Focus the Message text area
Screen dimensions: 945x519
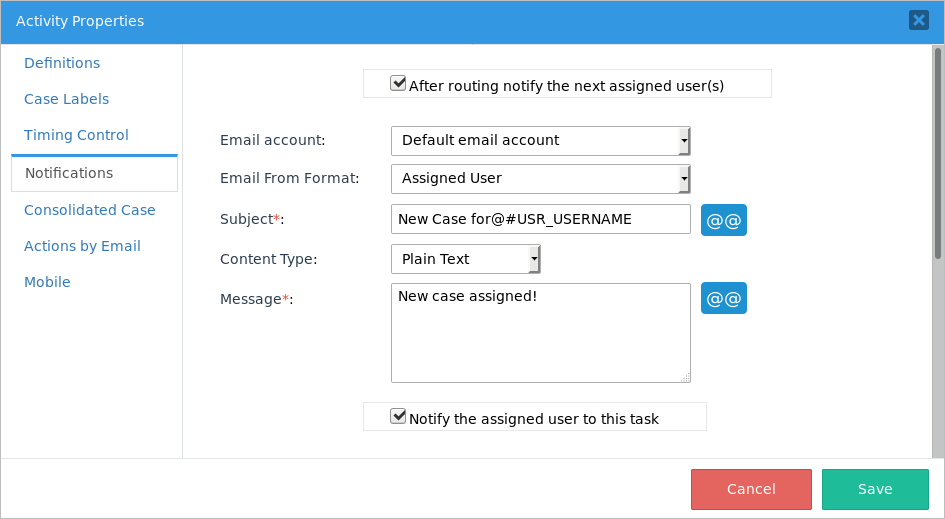point(540,333)
